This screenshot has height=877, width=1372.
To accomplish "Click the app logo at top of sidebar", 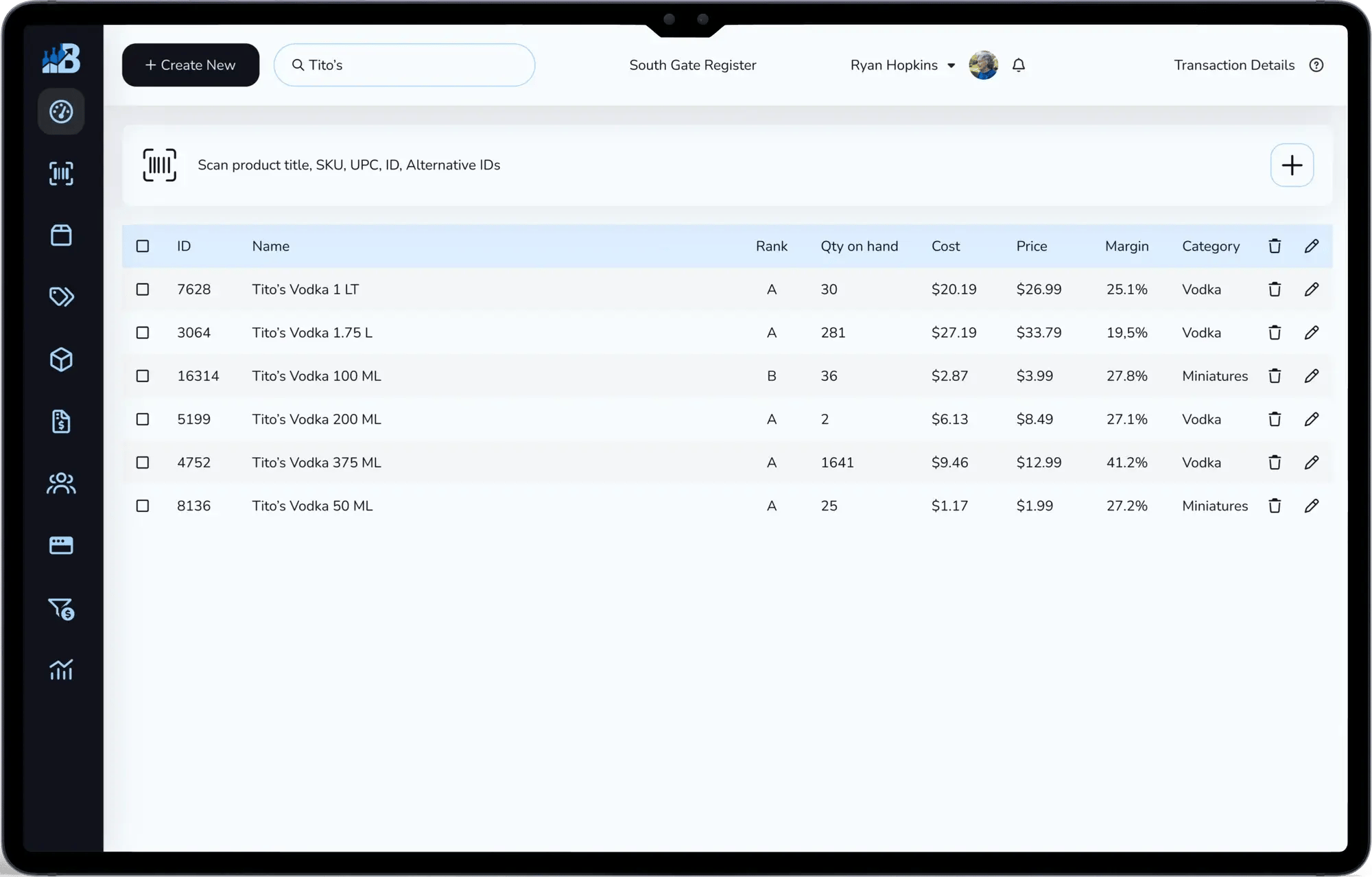I will [61, 58].
